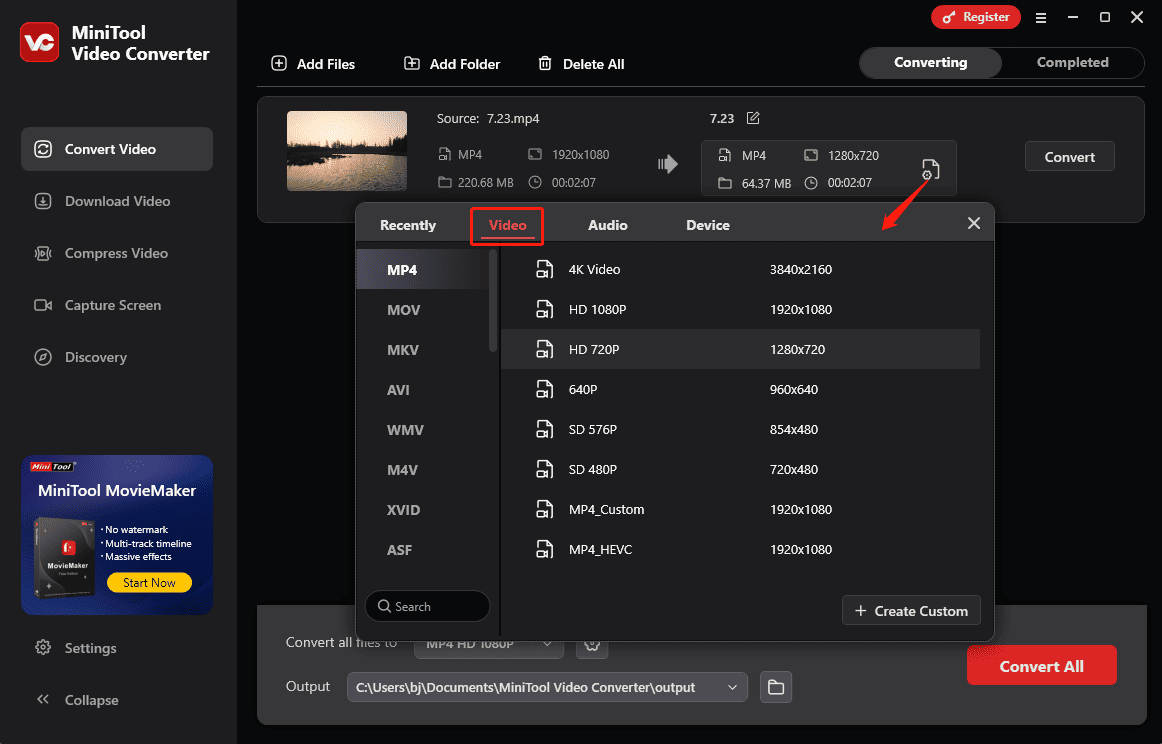This screenshot has height=744, width=1162.
Task: Click the MiniTool Video Converter logo icon
Action: (x=39, y=42)
